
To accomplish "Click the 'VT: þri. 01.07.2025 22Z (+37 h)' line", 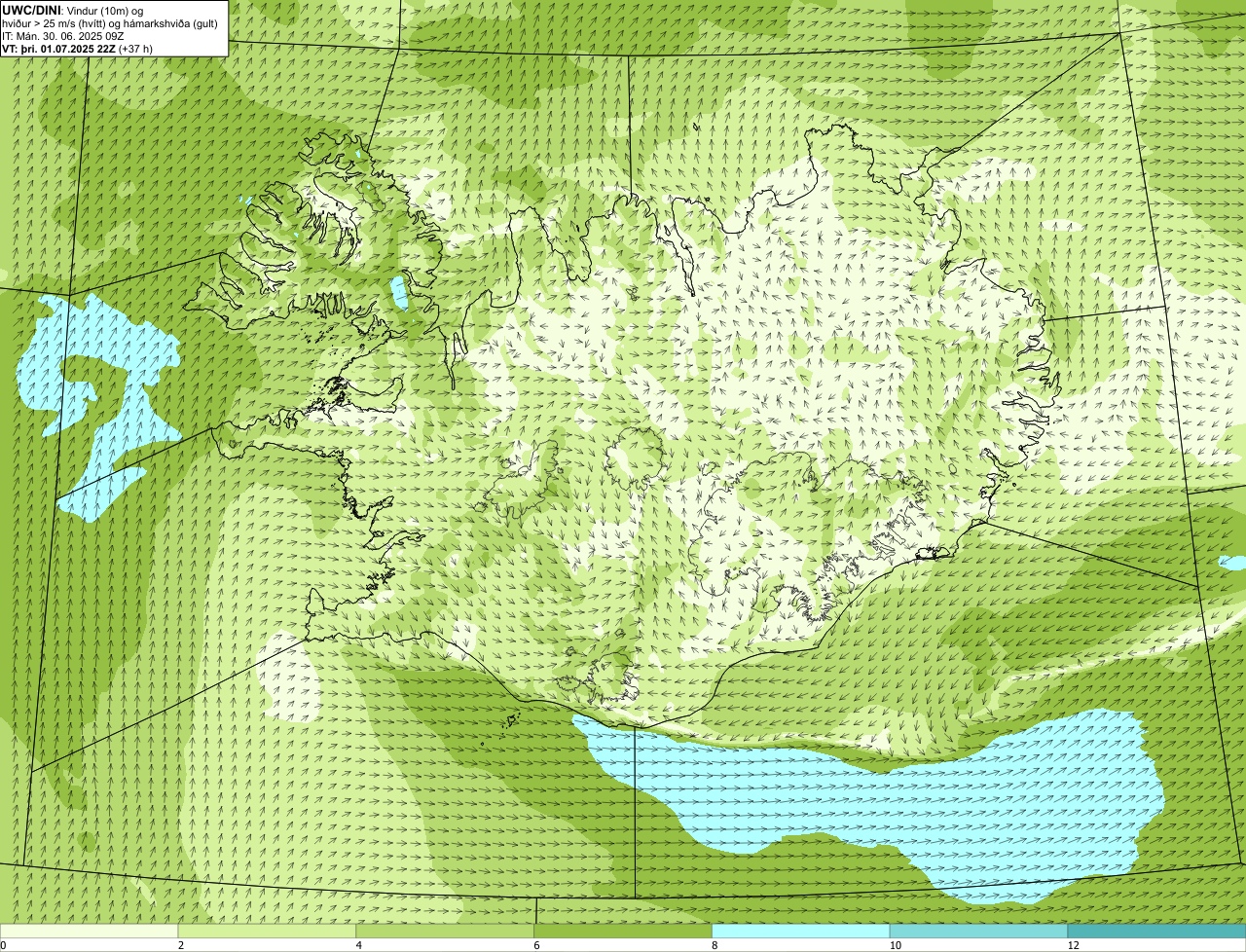I will 77,48.
